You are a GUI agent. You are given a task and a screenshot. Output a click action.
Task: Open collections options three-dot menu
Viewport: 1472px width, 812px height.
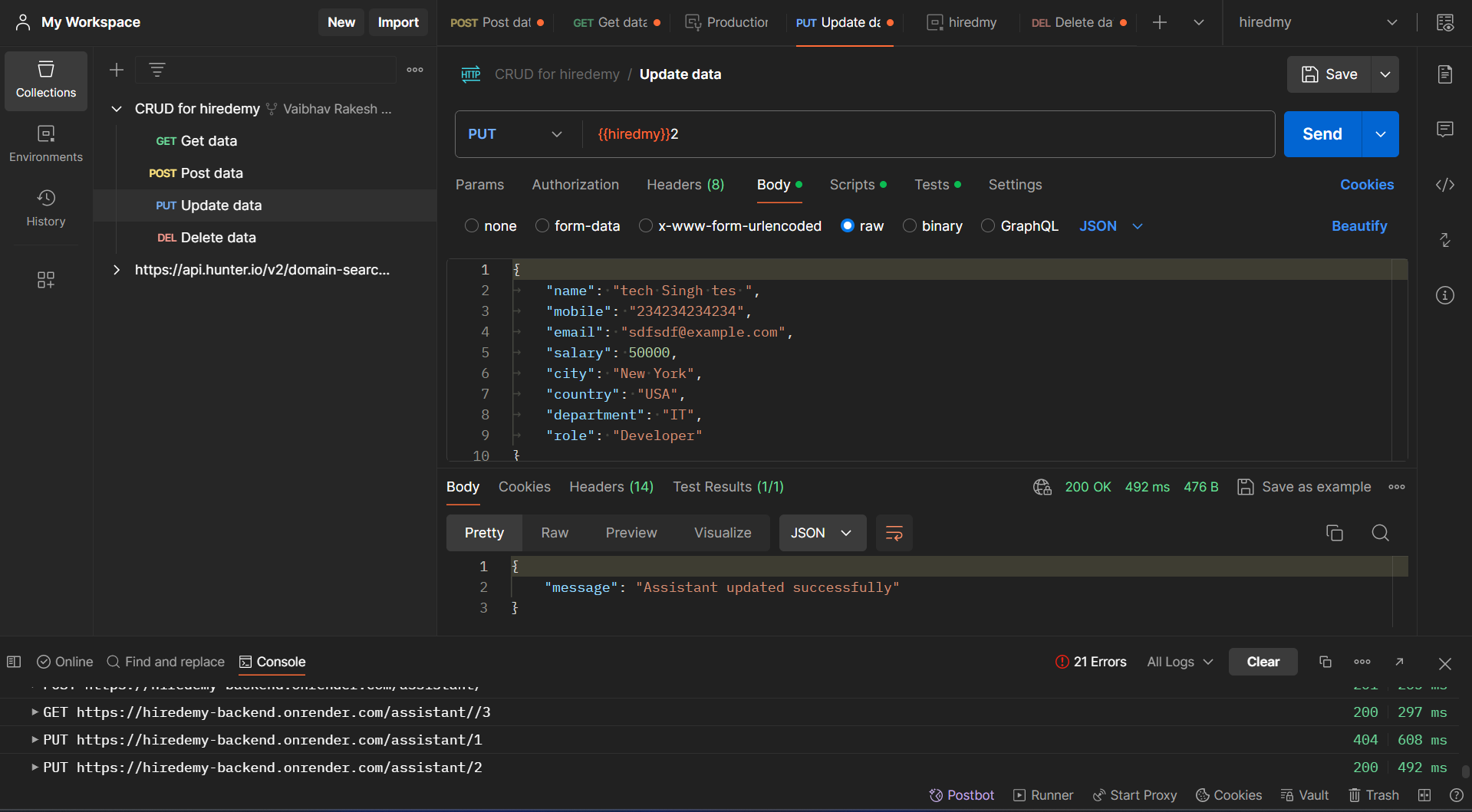point(415,70)
